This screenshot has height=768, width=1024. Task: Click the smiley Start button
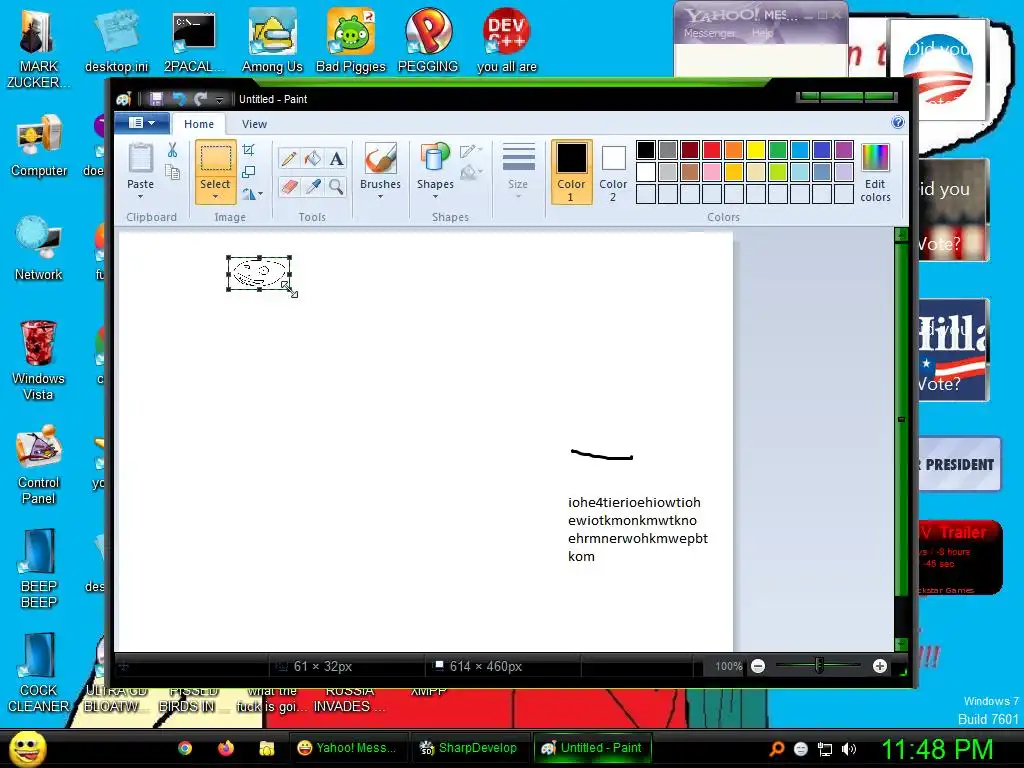tap(27, 748)
